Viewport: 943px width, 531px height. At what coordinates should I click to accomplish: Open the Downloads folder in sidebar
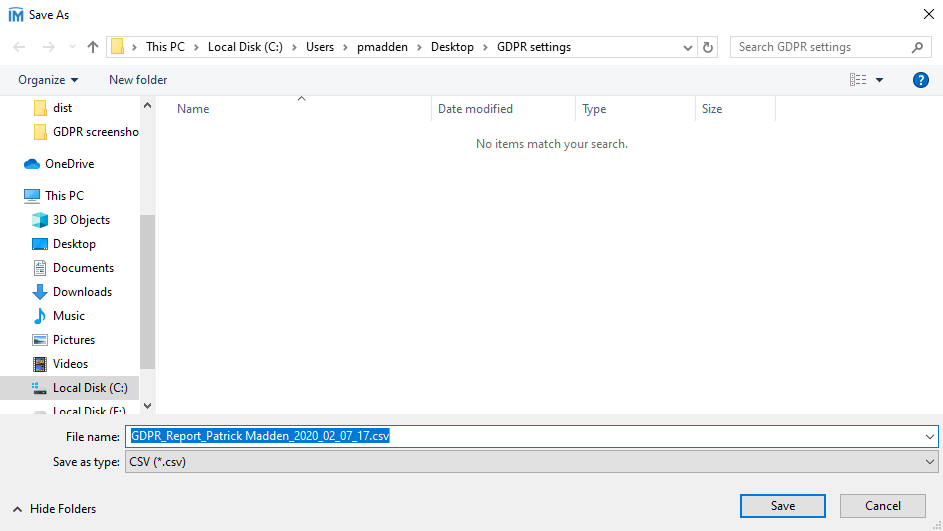tap(82, 292)
